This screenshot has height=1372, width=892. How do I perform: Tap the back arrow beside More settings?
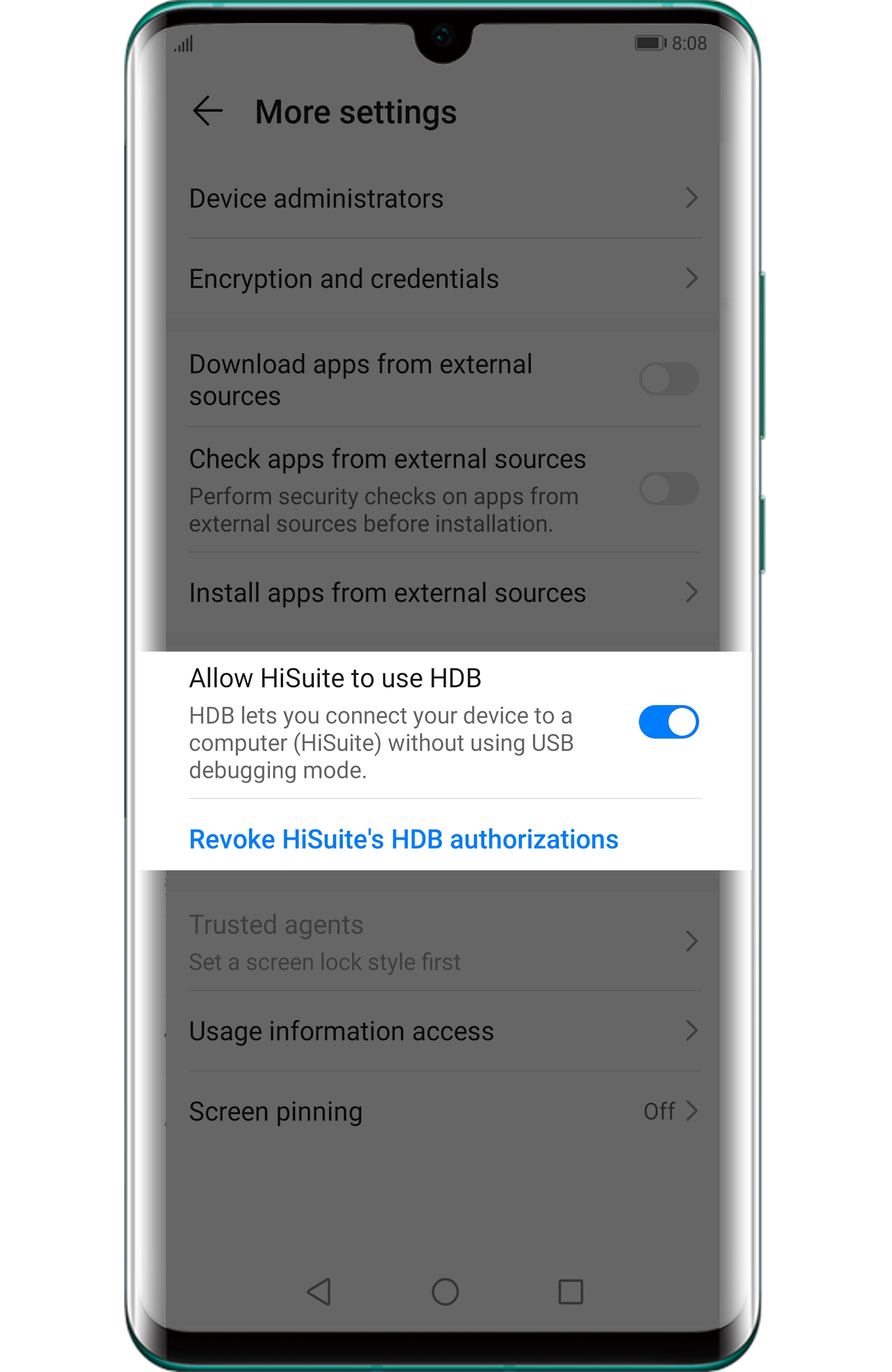click(x=207, y=111)
